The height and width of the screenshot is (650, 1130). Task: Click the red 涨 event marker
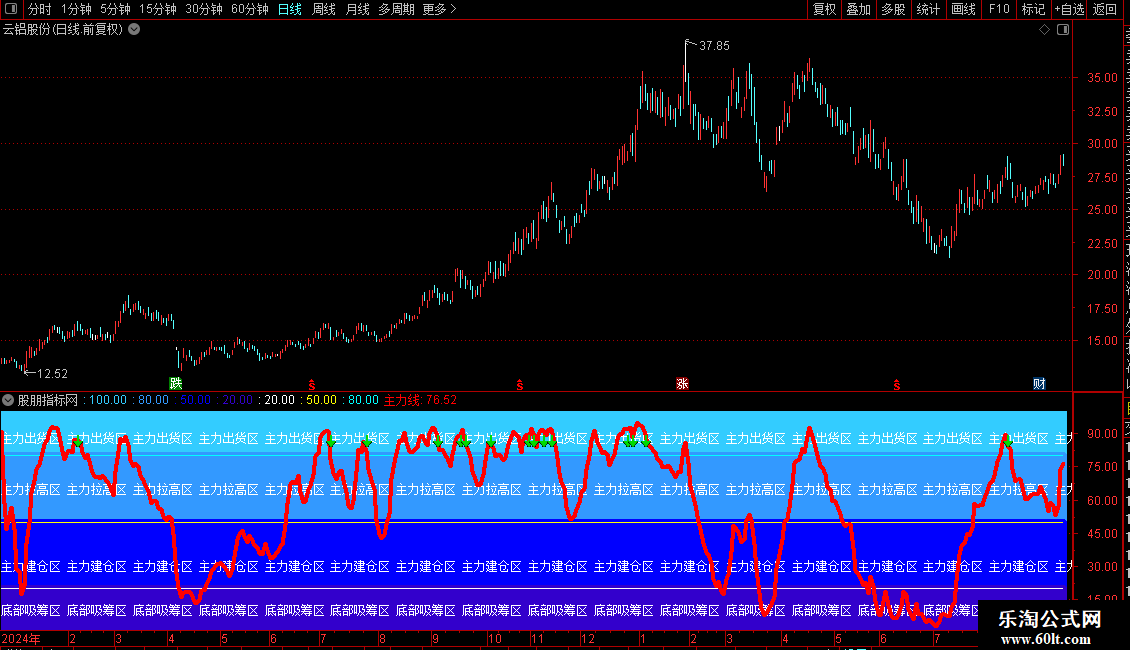682,383
